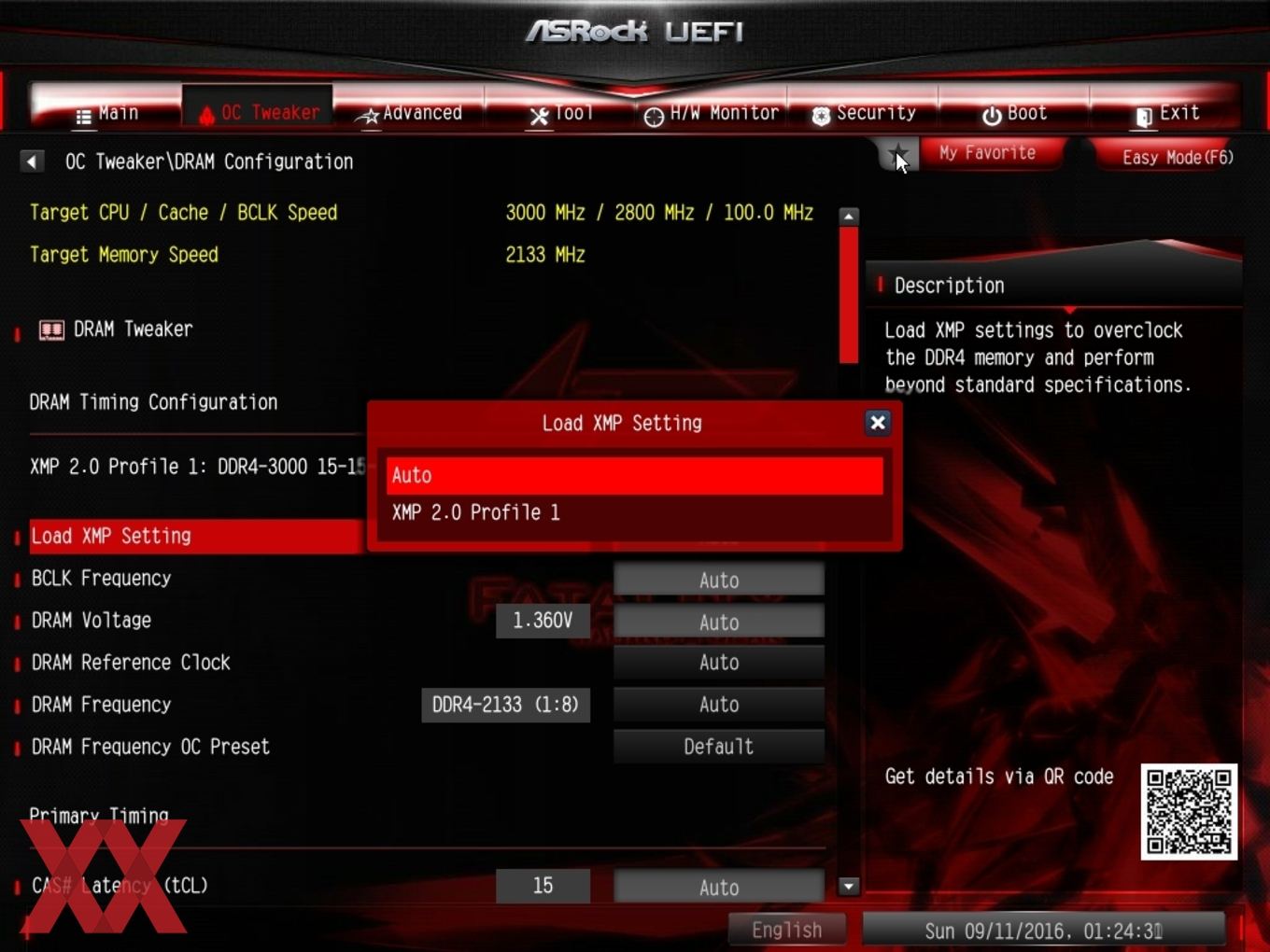1270x952 pixels.
Task: Open DRAM Tweaker memory icon entry
Action: [x=51, y=329]
